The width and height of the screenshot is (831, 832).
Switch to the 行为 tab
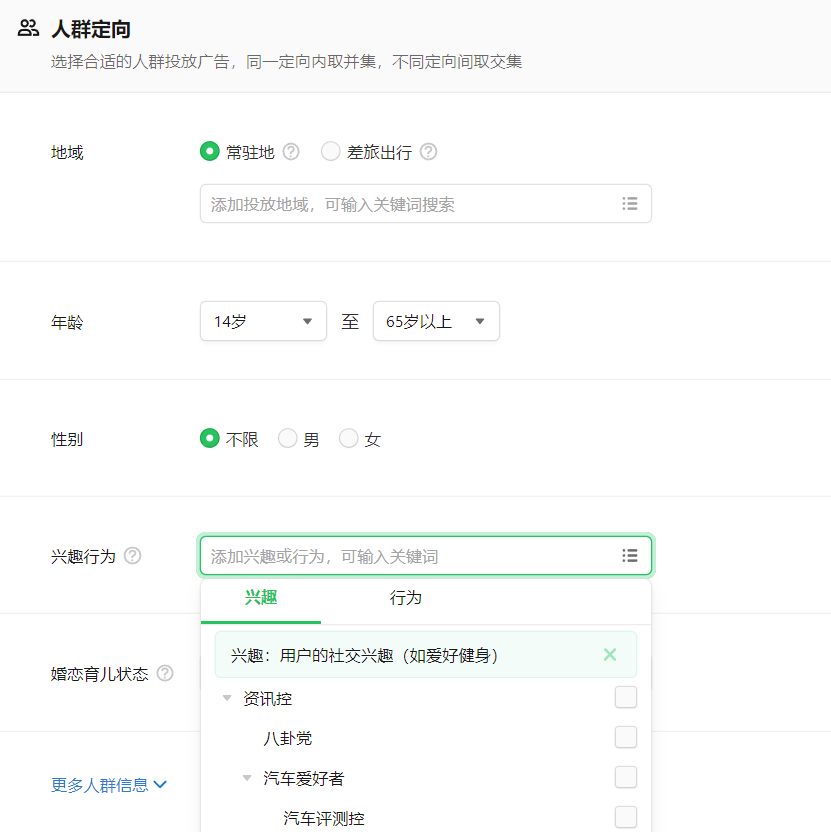(x=404, y=597)
